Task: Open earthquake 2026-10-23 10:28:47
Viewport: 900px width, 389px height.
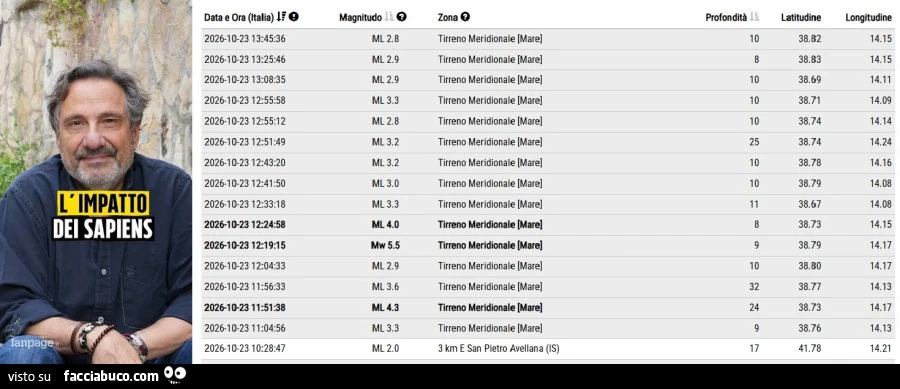Action: (x=548, y=348)
